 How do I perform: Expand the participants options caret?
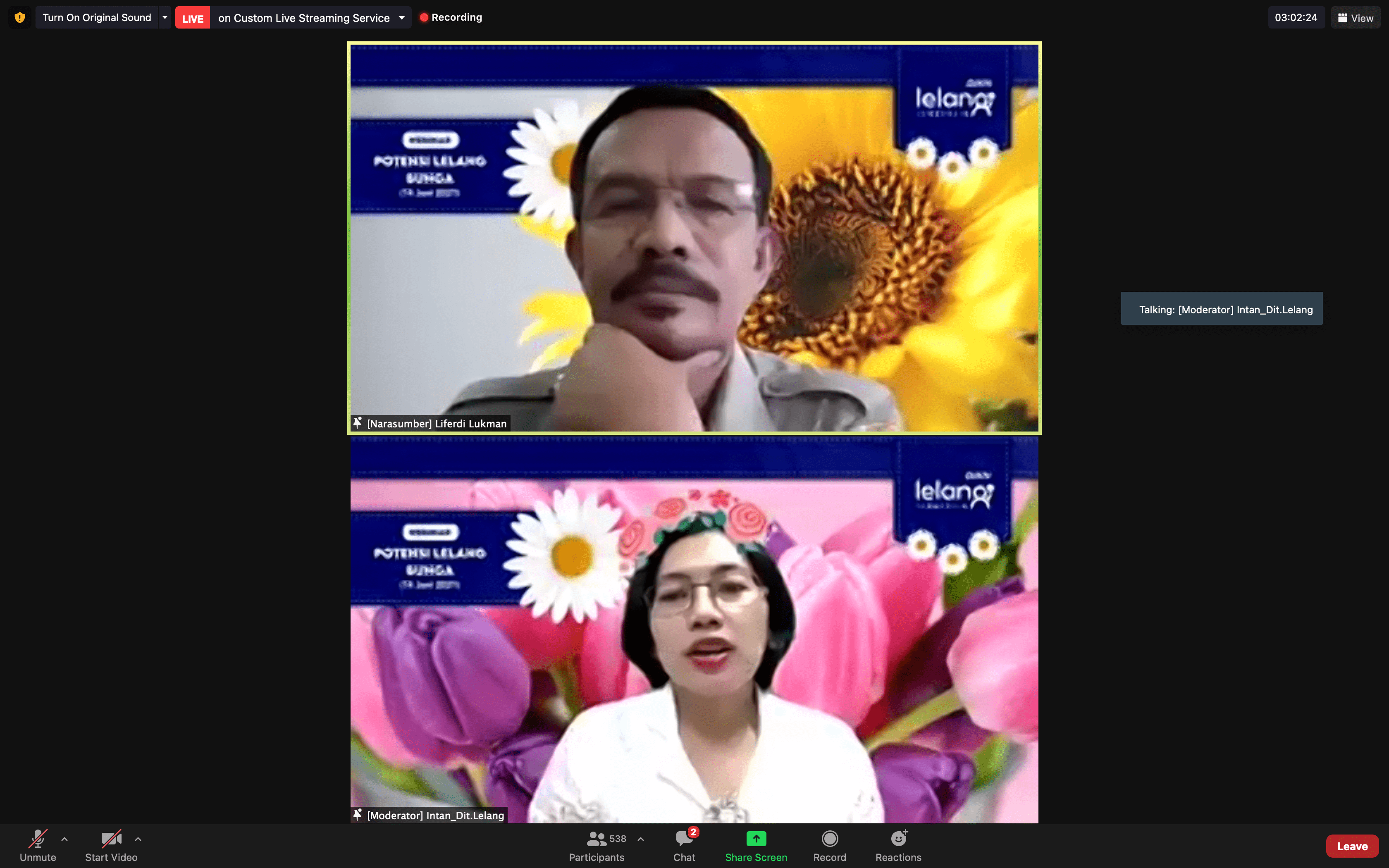(640, 839)
